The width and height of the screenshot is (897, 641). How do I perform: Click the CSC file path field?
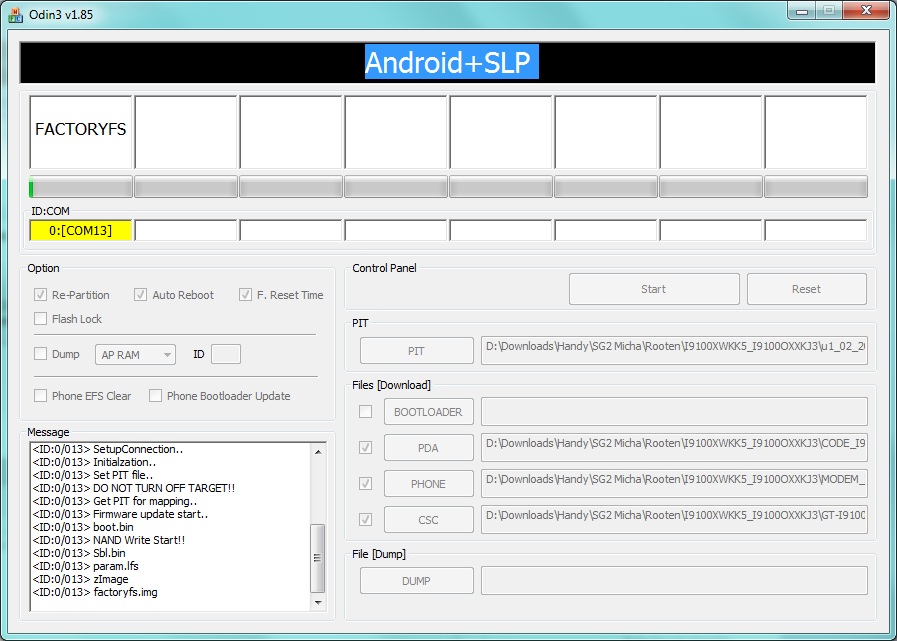tap(674, 520)
